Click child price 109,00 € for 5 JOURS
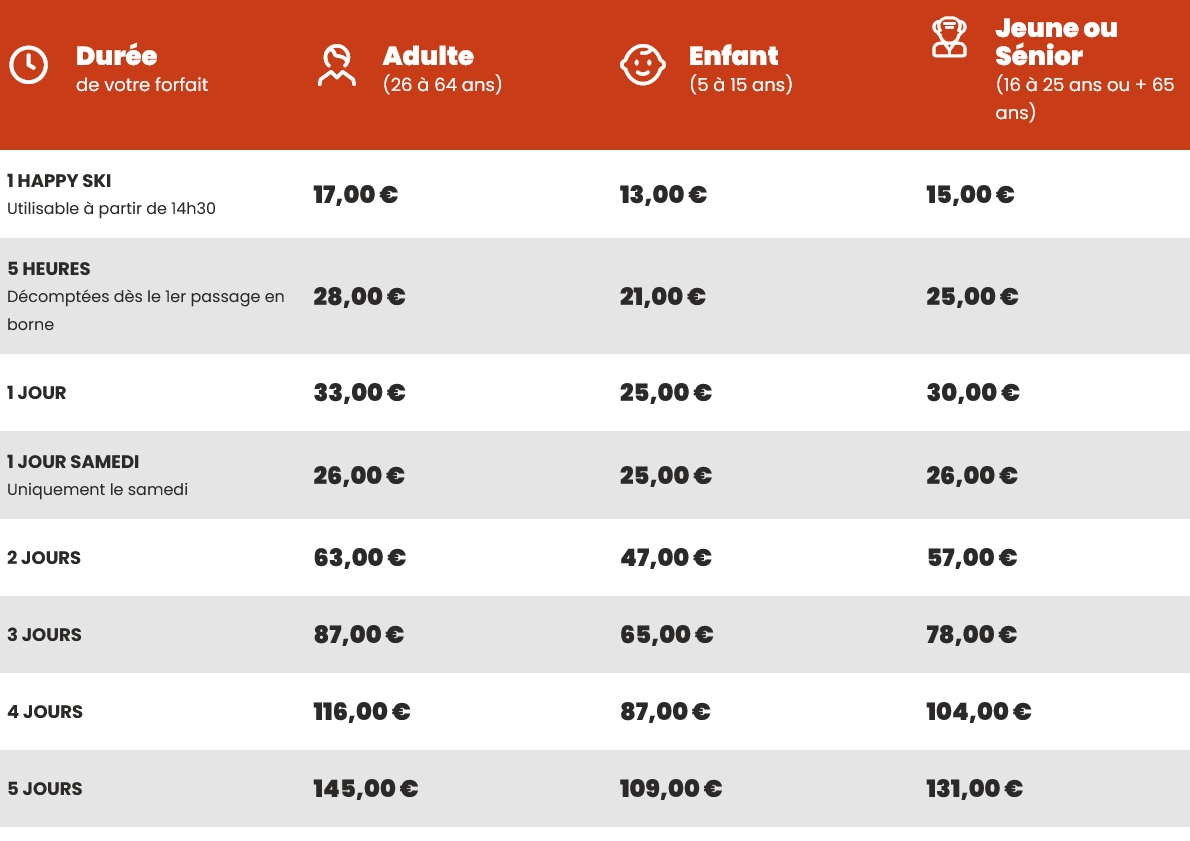This screenshot has height=841, width=1190. pyautogui.click(x=670, y=789)
